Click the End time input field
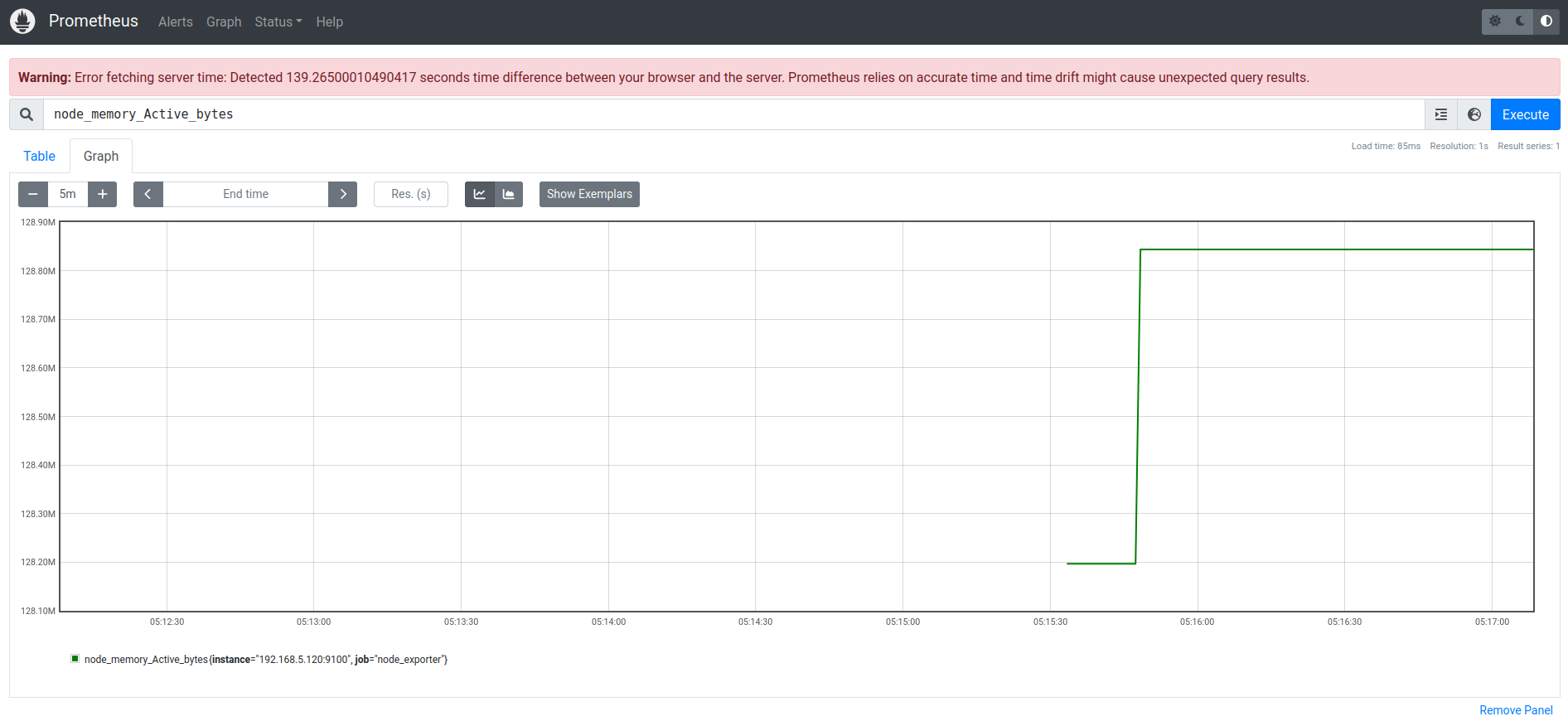 click(245, 194)
